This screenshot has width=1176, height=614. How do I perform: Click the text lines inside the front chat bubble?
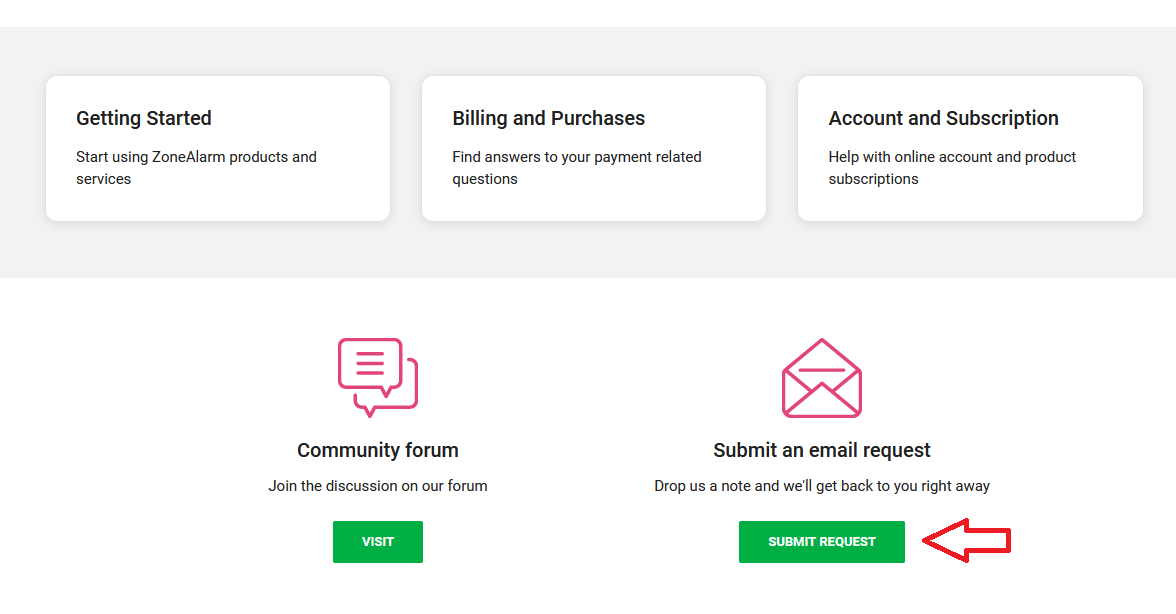[x=370, y=363]
